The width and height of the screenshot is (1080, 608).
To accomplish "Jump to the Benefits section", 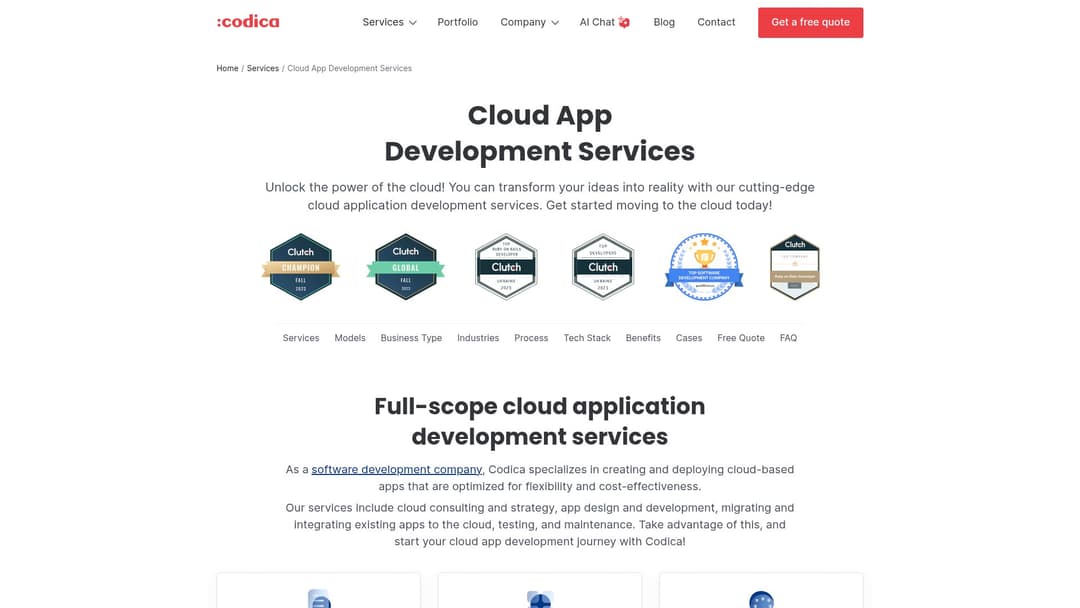I will [643, 338].
